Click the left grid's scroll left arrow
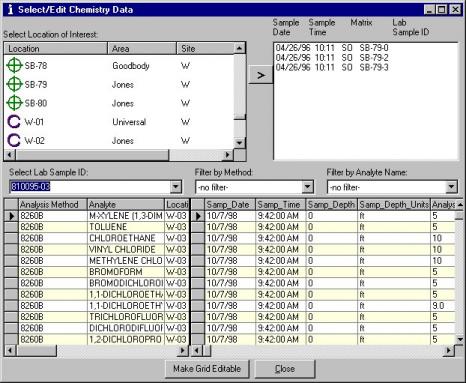466x383 pixels. pyautogui.click(x=10, y=350)
